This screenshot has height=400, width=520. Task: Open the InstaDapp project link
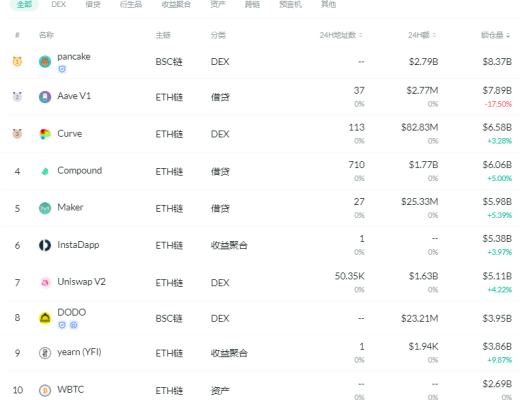[78, 245]
